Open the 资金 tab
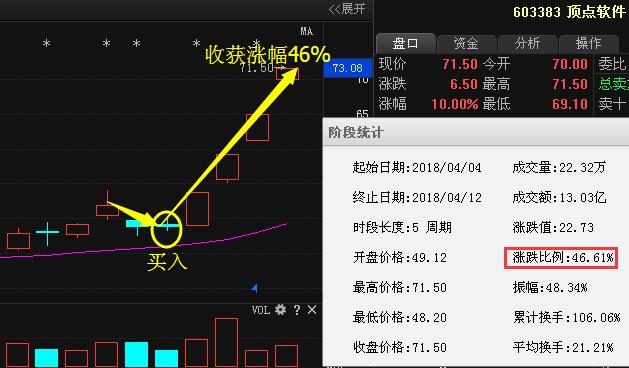629x368 pixels. click(466, 43)
